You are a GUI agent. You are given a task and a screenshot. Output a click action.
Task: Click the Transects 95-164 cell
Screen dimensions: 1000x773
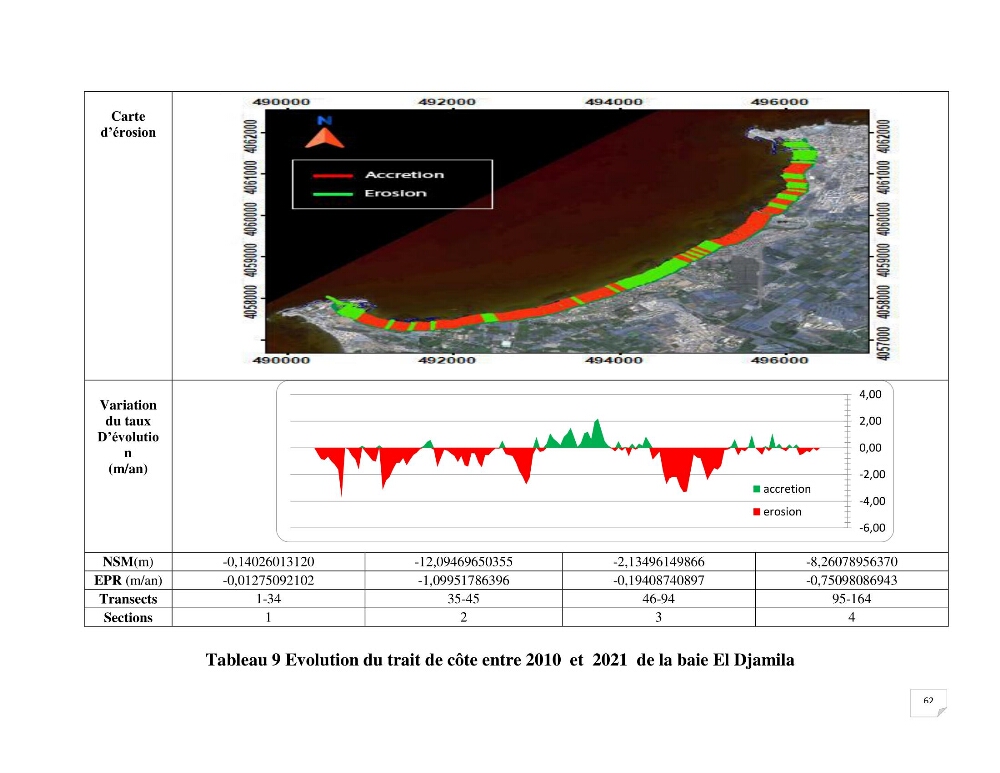pos(851,599)
